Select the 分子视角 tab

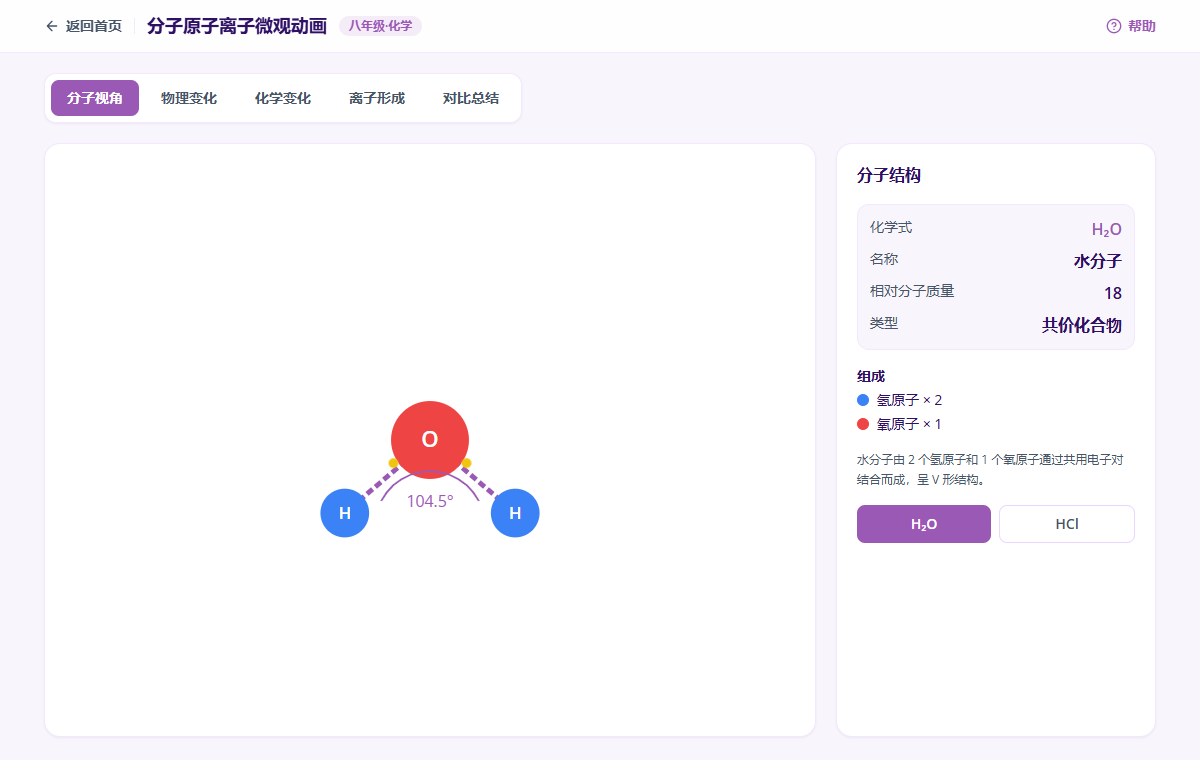click(x=95, y=98)
